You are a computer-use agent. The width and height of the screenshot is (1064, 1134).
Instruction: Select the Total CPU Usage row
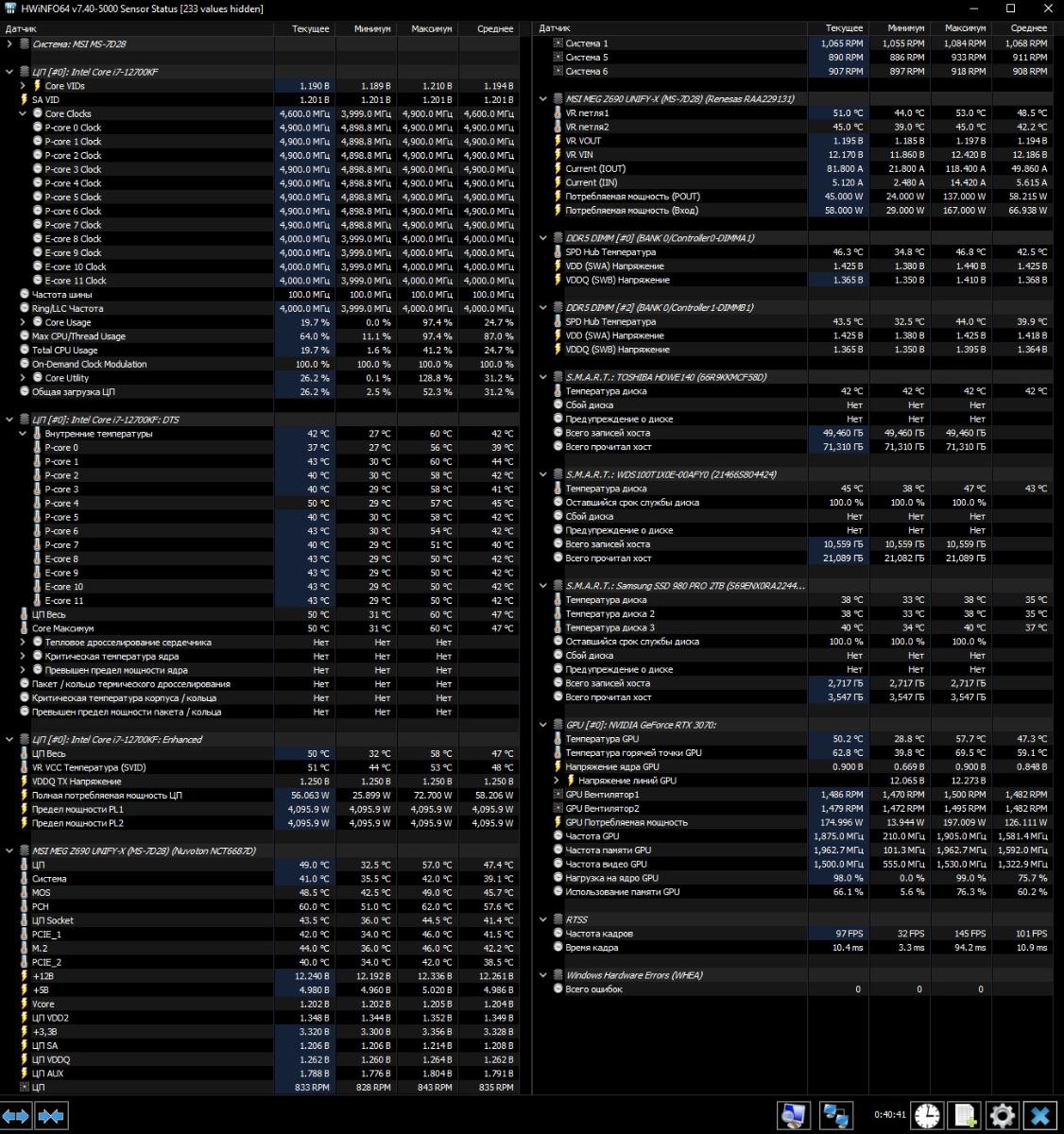(x=260, y=350)
